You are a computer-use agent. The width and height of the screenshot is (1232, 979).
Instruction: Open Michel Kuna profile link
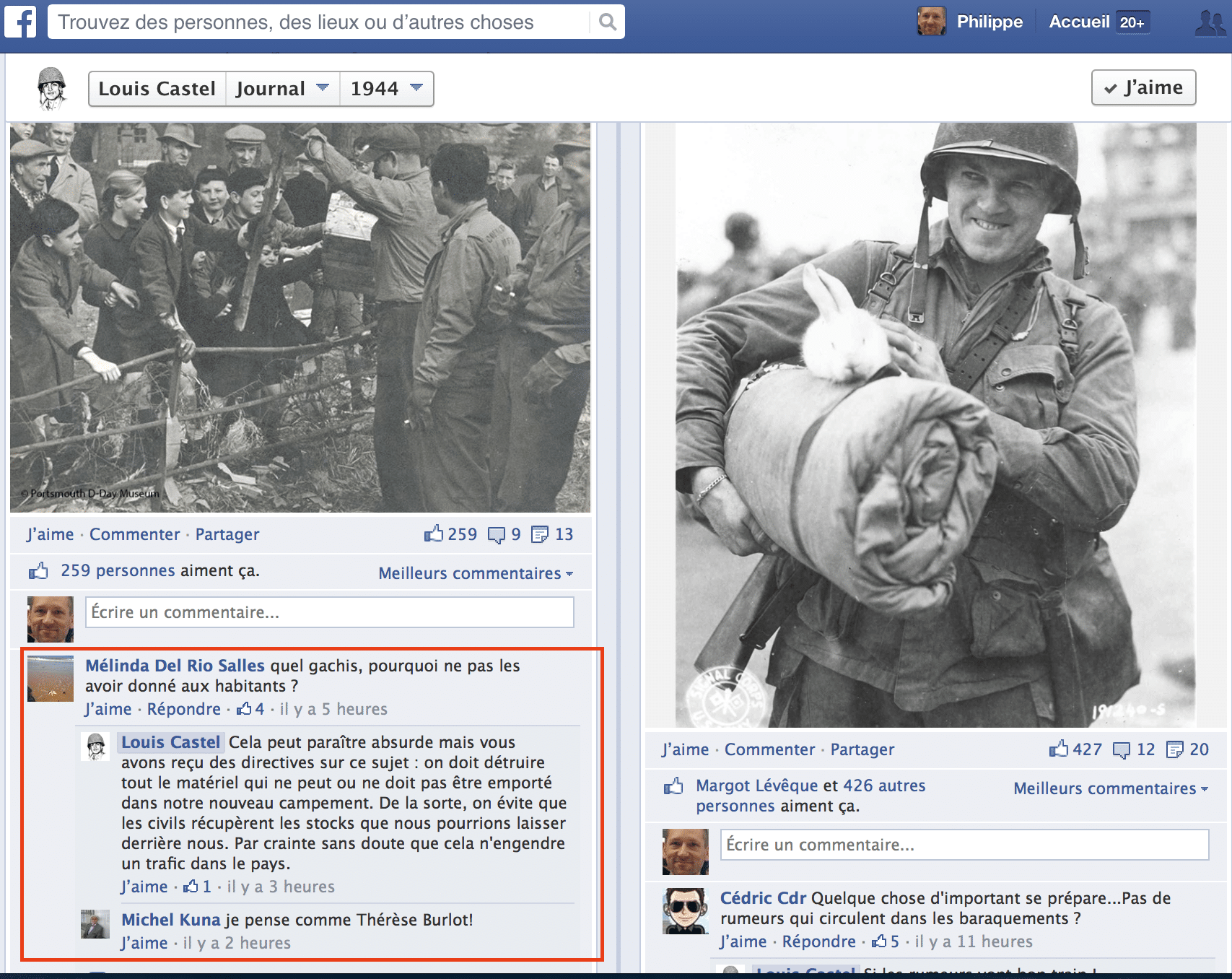pos(170,920)
